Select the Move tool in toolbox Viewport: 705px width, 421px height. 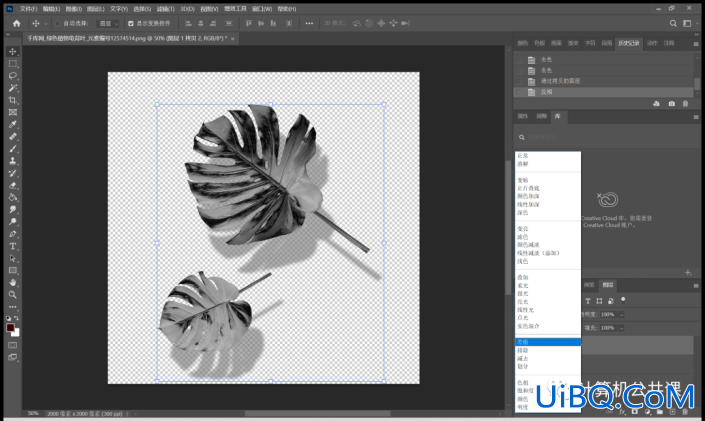(13, 51)
